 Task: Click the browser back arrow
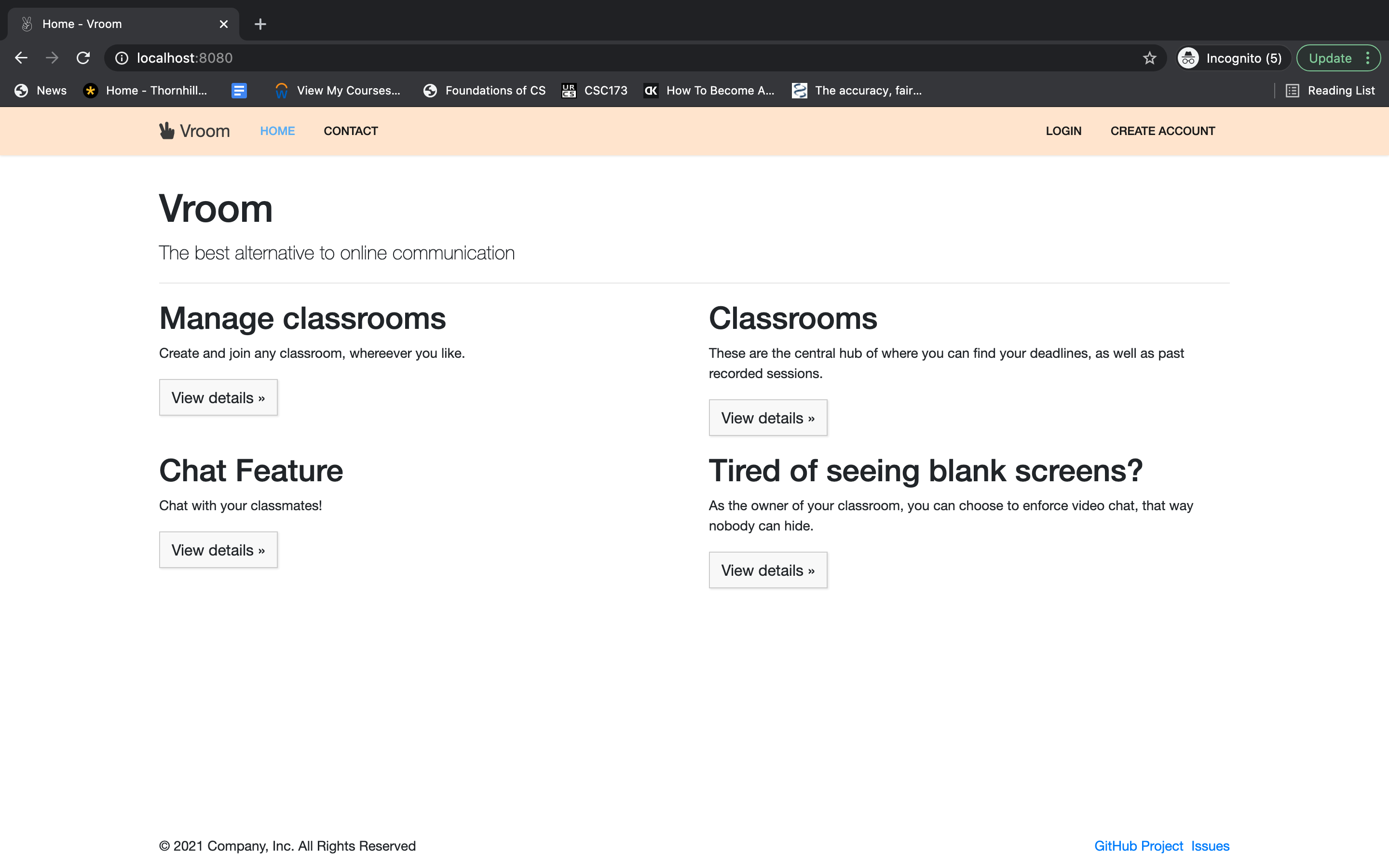click(21, 58)
